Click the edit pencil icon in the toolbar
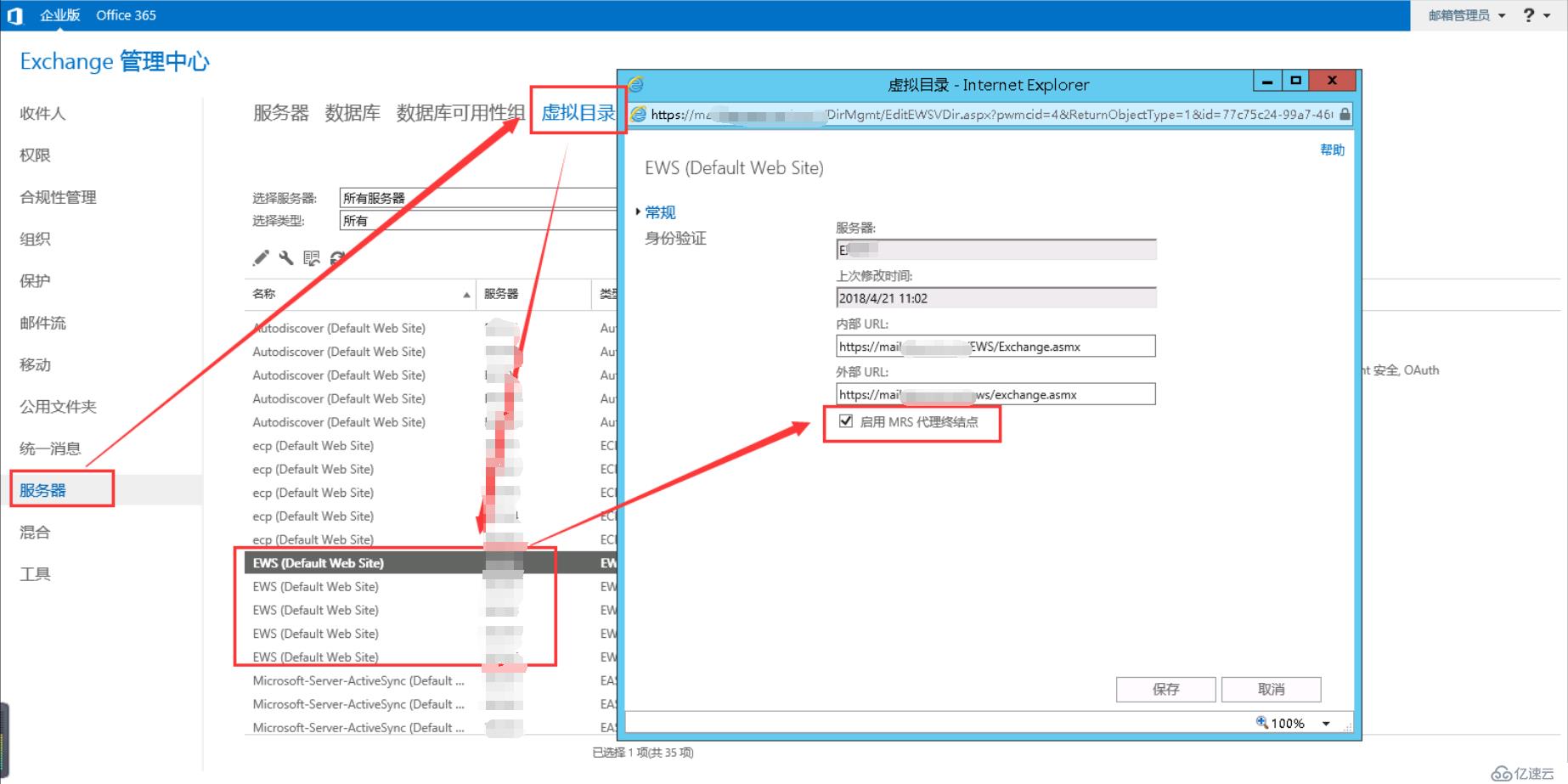 261,257
